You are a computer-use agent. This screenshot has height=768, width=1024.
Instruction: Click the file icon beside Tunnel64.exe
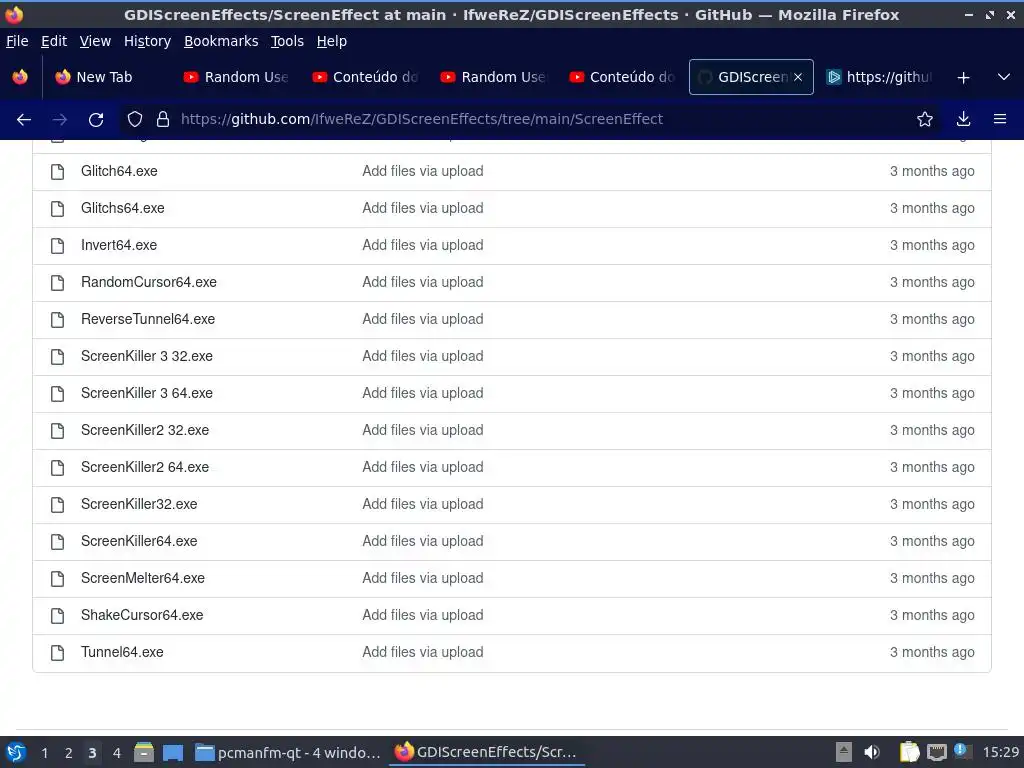click(57, 652)
